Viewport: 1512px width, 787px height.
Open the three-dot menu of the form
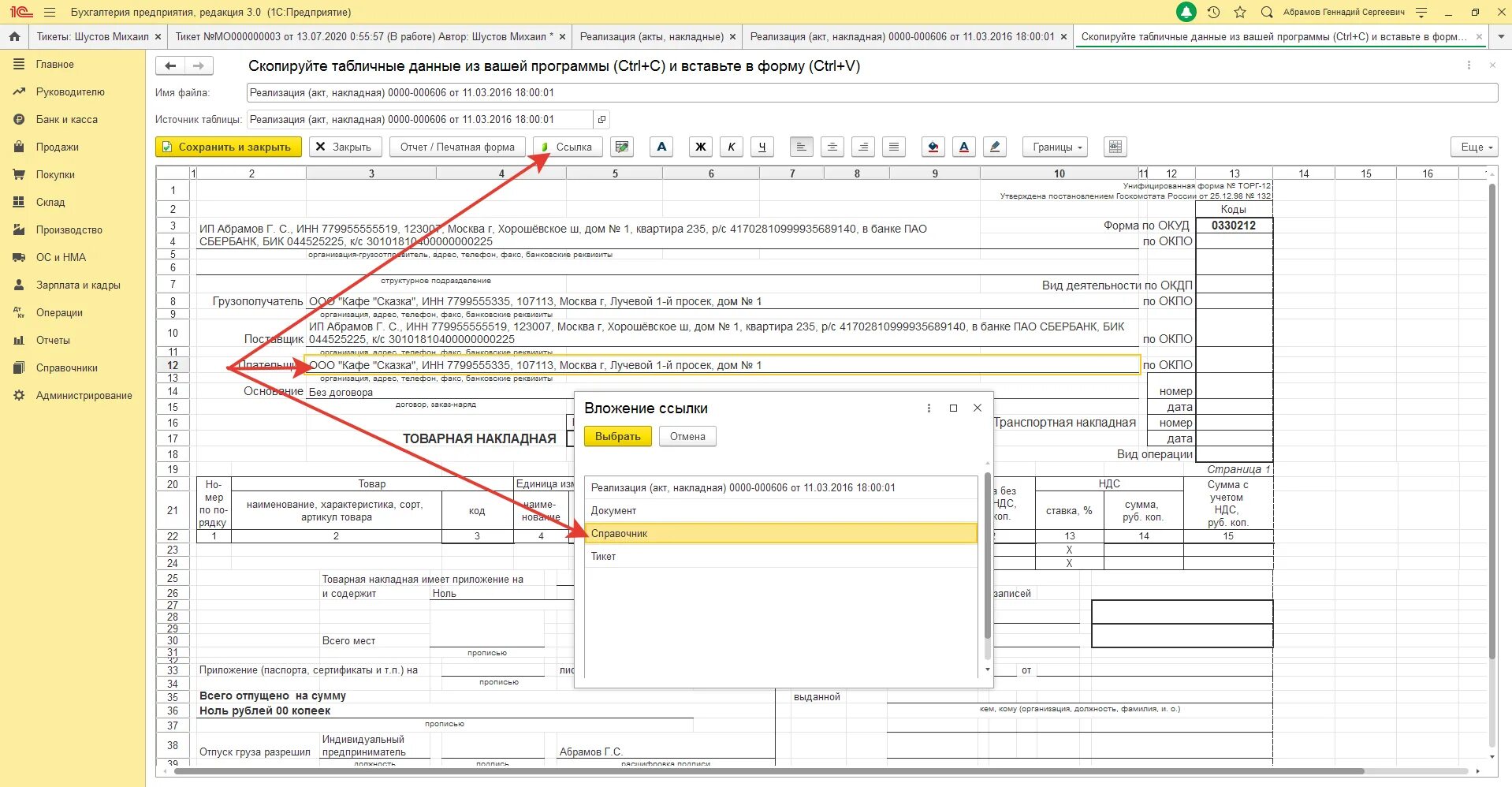(x=1469, y=65)
